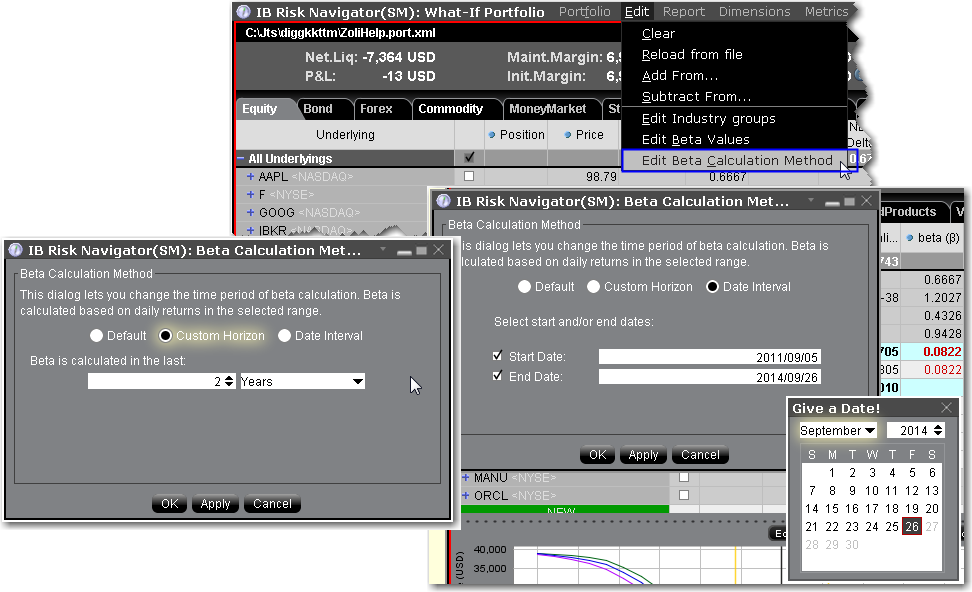Viewport: 972px width, 592px height.
Task: Choose Edit Beta Calculation Method menu item
Action: click(736, 161)
